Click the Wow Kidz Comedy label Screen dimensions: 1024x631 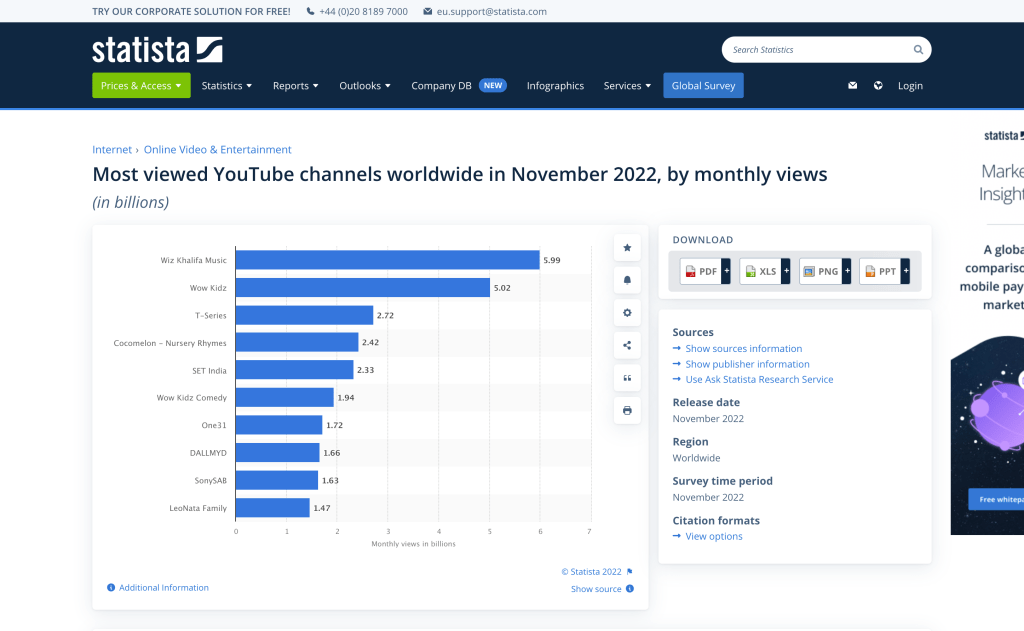pos(191,398)
